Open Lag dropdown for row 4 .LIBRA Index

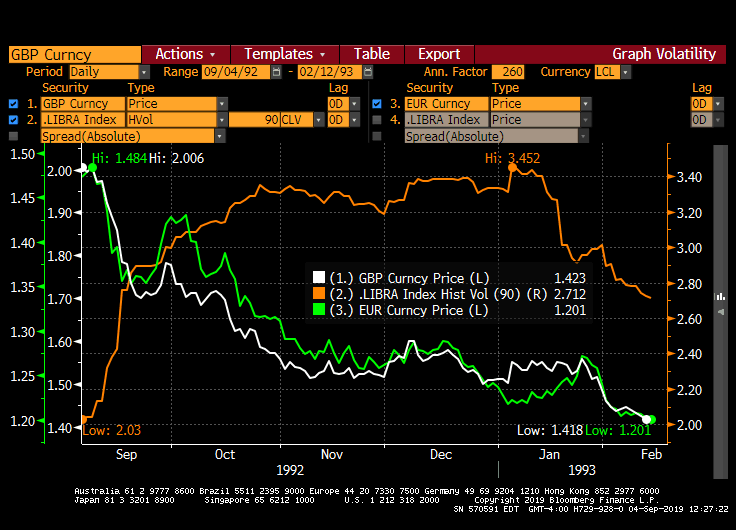(x=719, y=120)
